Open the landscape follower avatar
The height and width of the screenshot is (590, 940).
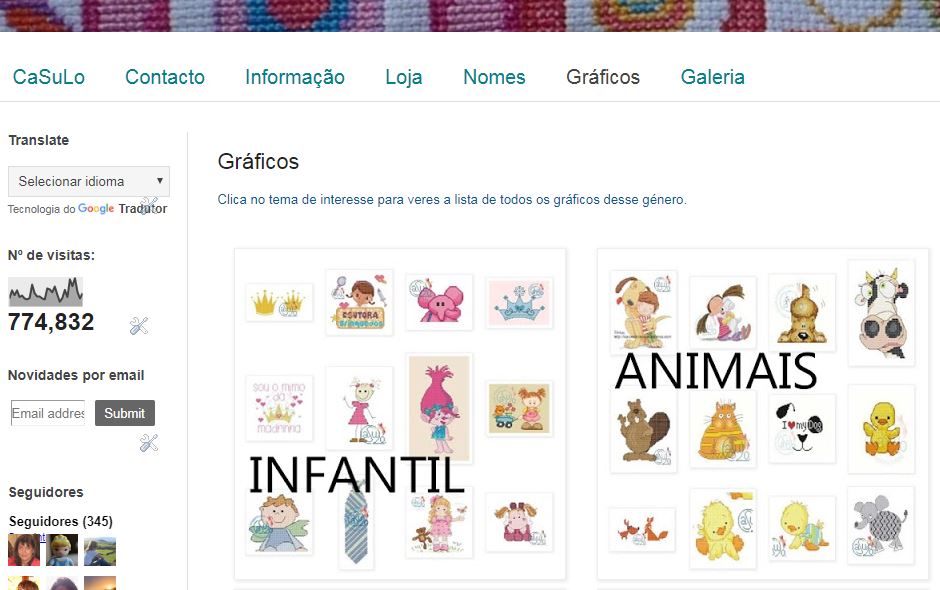coord(100,552)
